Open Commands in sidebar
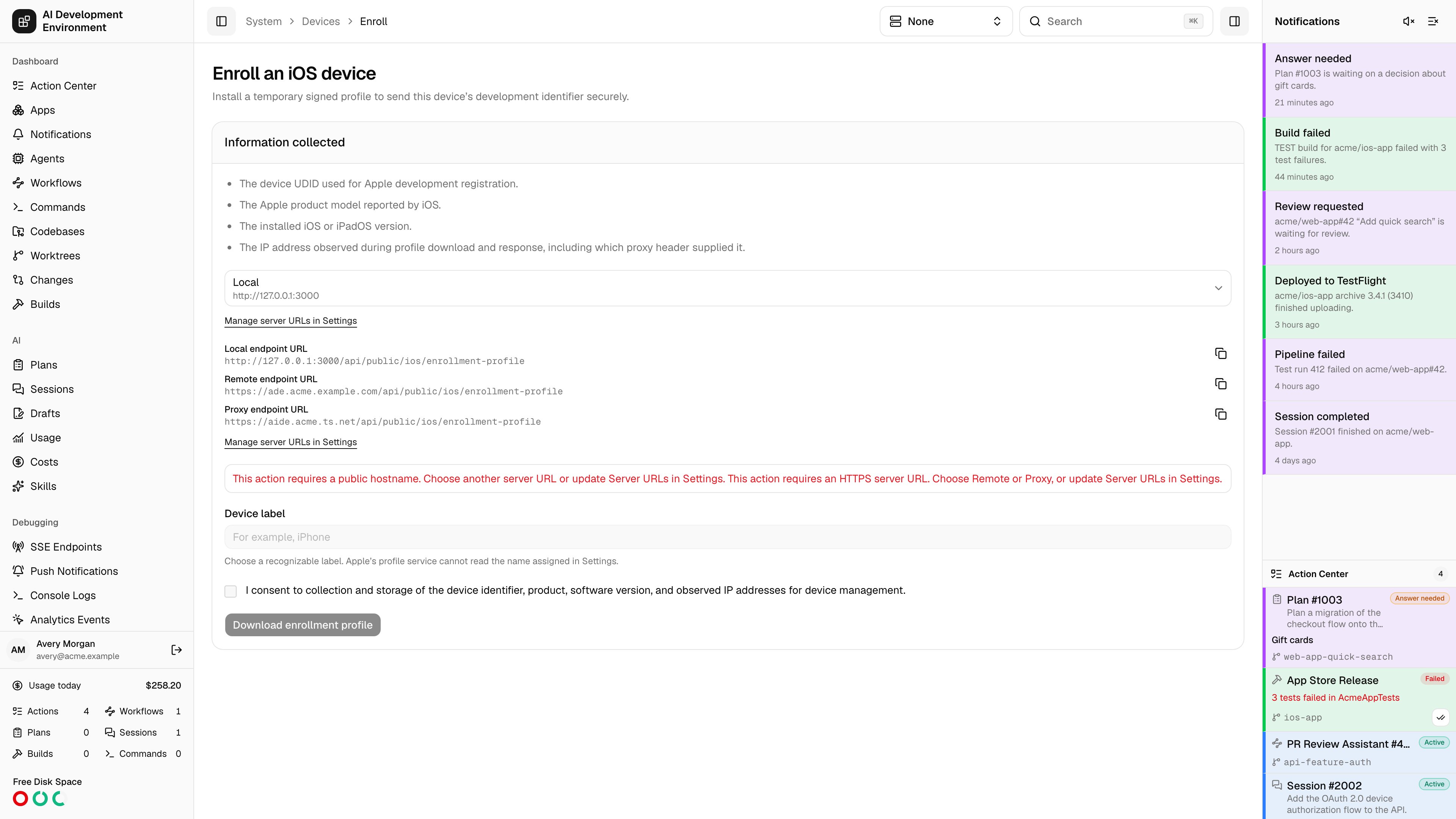 coord(97,207)
